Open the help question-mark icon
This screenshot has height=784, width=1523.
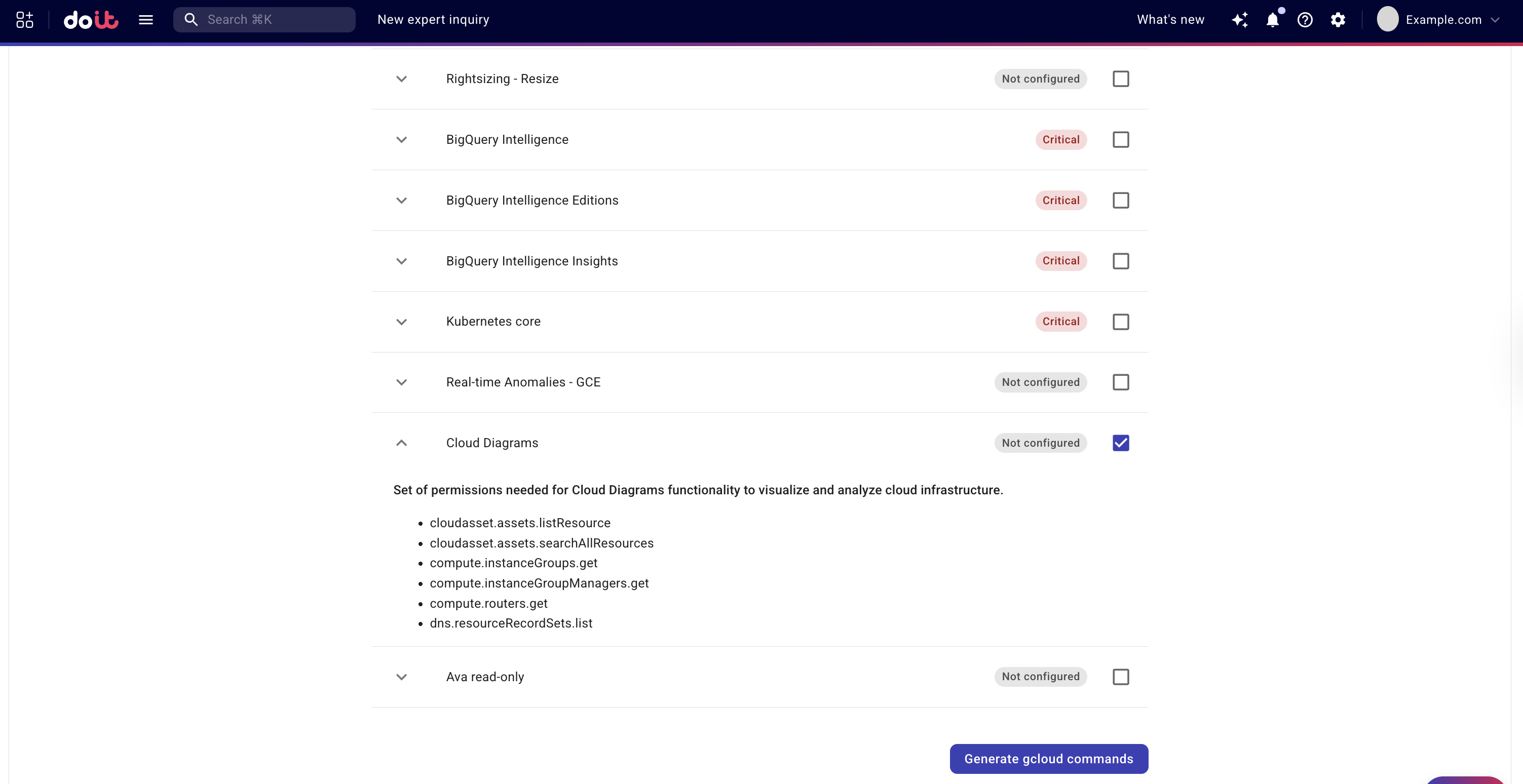tap(1305, 19)
